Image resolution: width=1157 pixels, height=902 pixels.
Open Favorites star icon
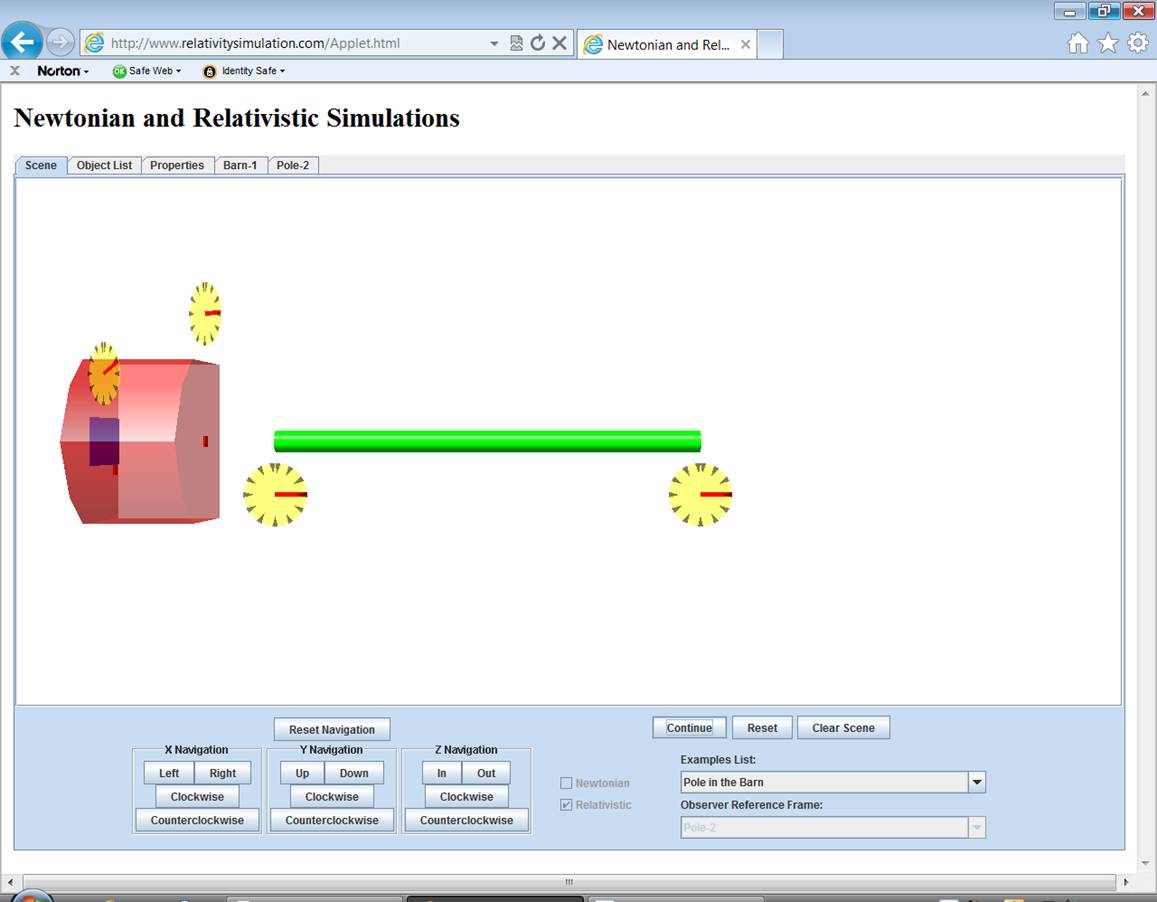(1108, 43)
